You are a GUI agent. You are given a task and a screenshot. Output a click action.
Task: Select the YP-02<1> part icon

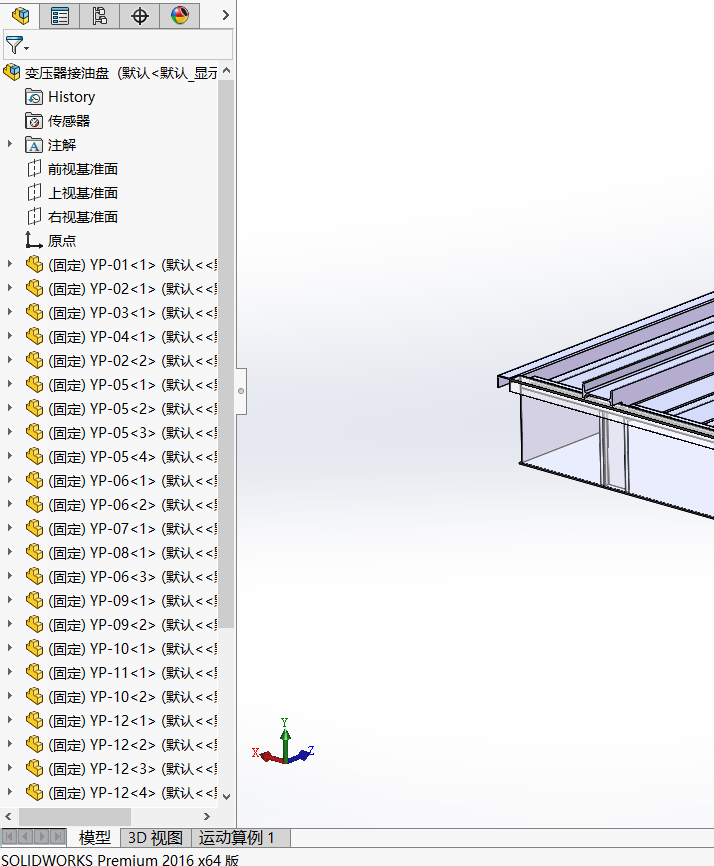(x=34, y=288)
